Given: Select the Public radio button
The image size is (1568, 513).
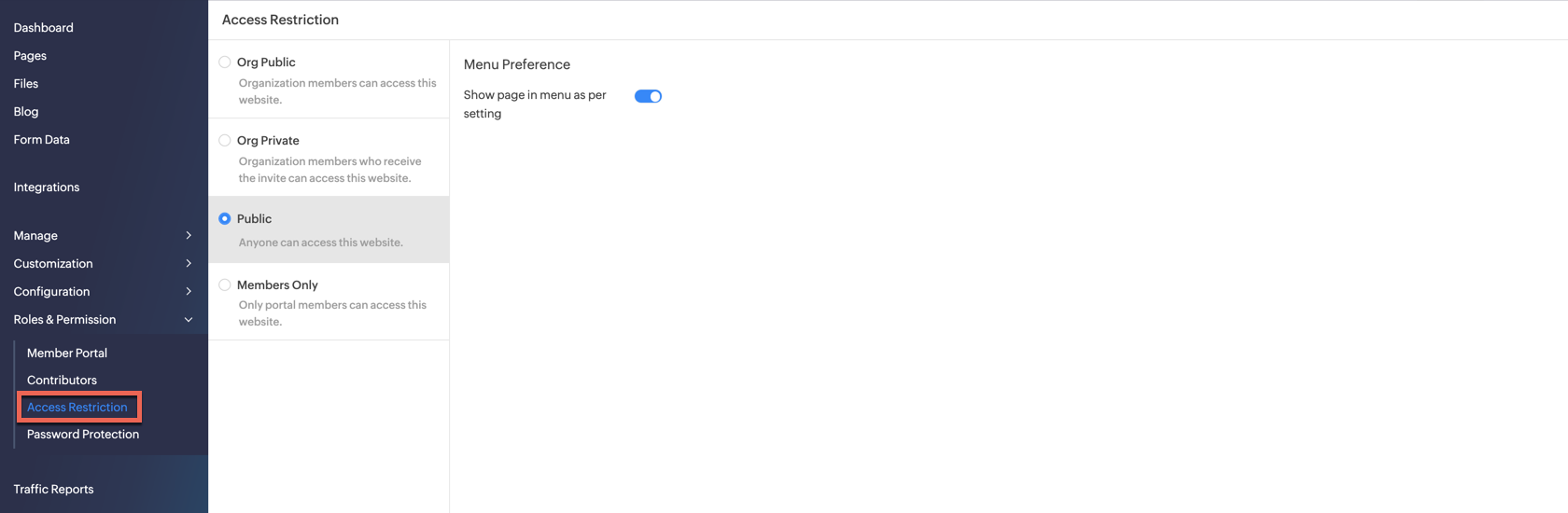Looking at the screenshot, I should coord(225,219).
